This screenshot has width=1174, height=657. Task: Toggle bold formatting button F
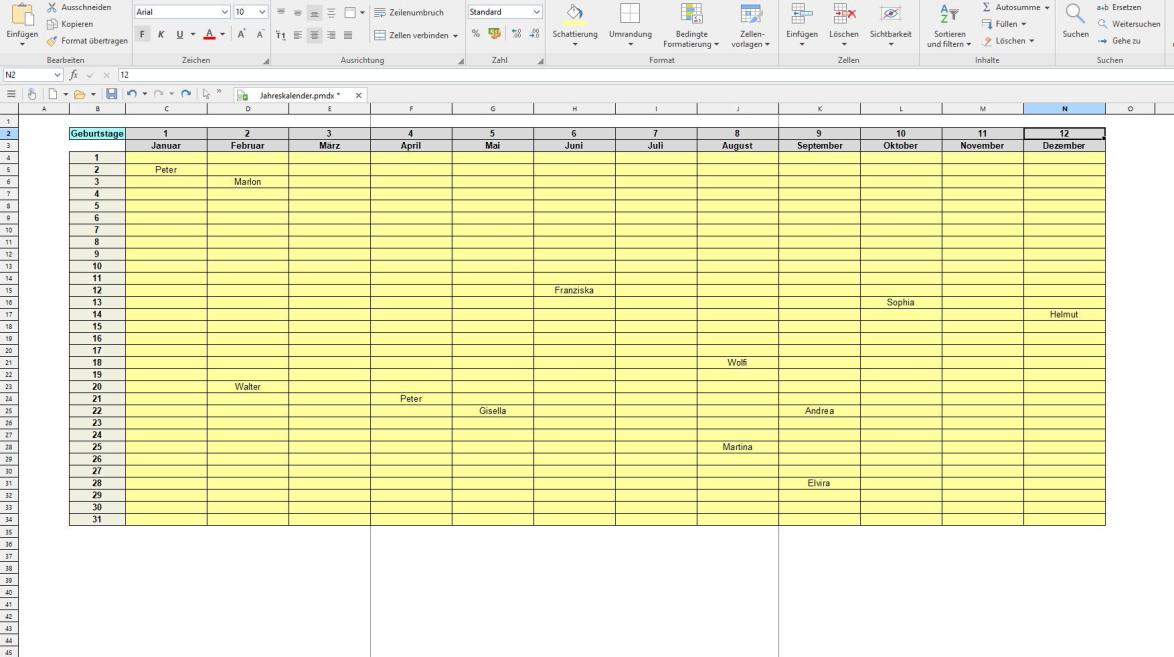[143, 34]
